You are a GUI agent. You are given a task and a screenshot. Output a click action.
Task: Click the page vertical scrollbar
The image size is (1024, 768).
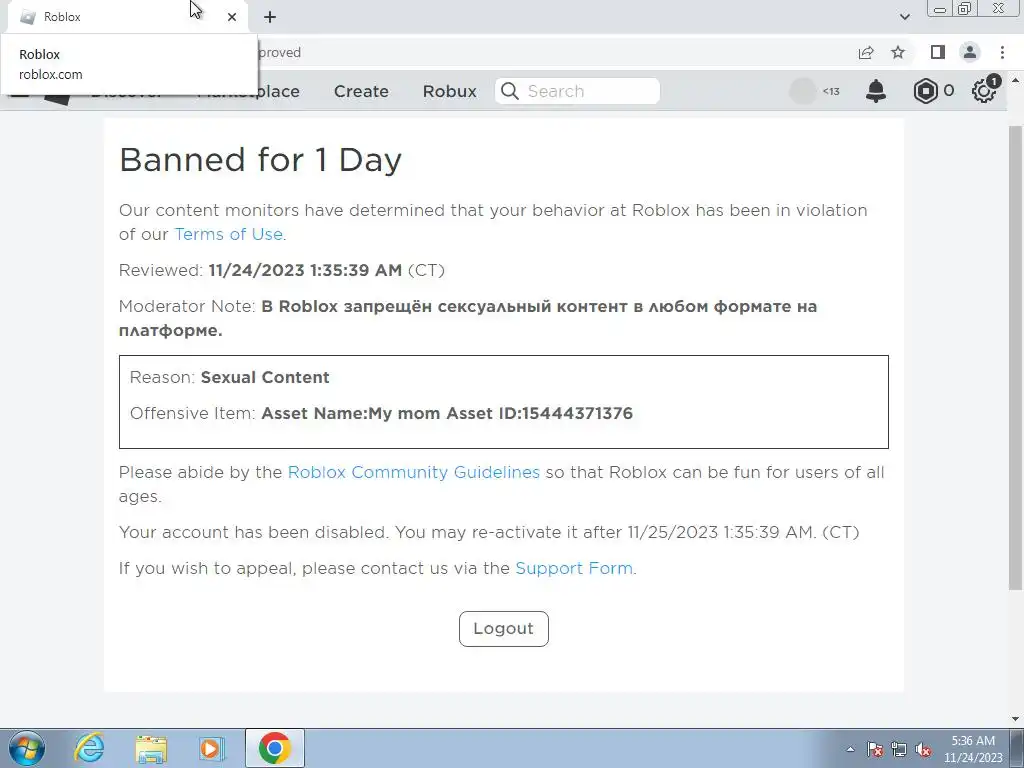tap(1016, 356)
